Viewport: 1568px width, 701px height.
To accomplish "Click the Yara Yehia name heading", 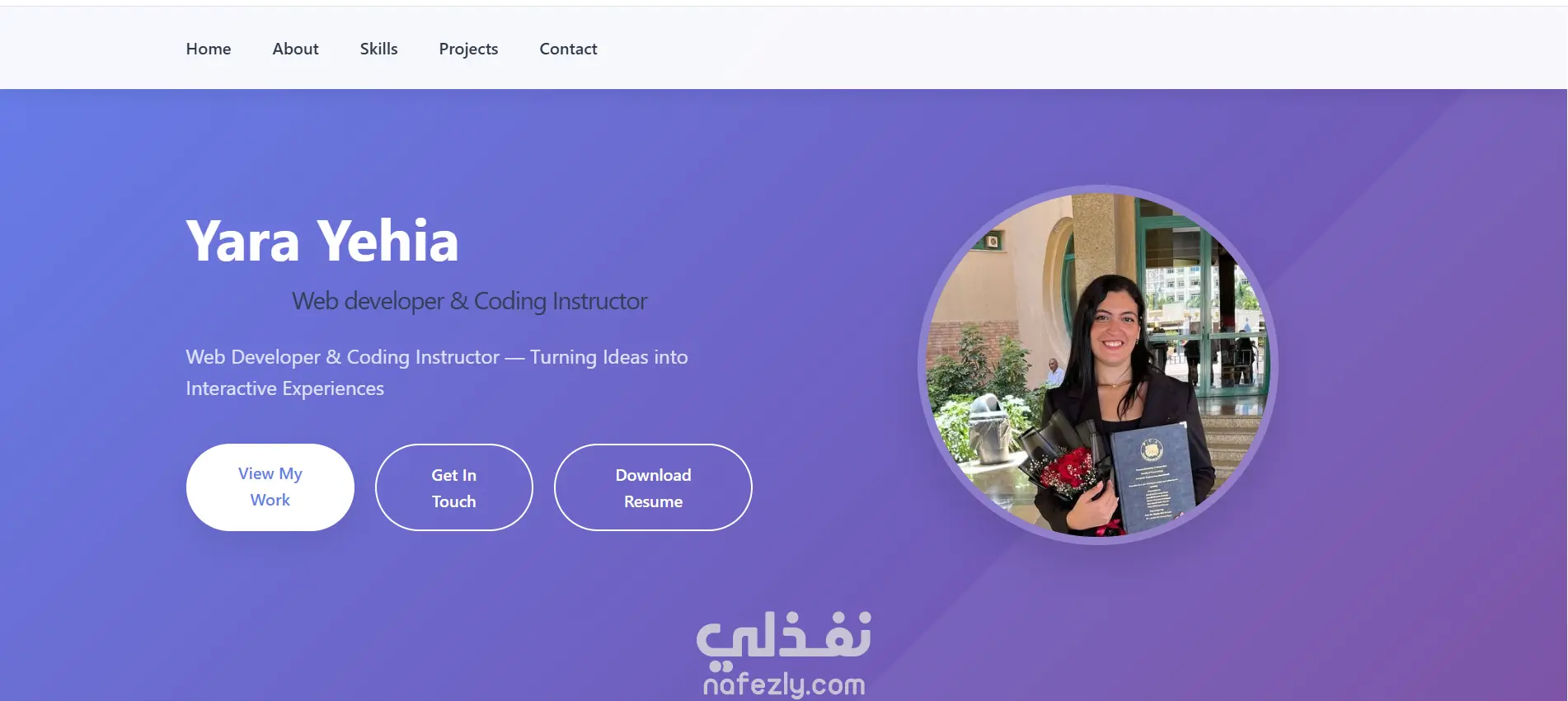I will (x=322, y=241).
